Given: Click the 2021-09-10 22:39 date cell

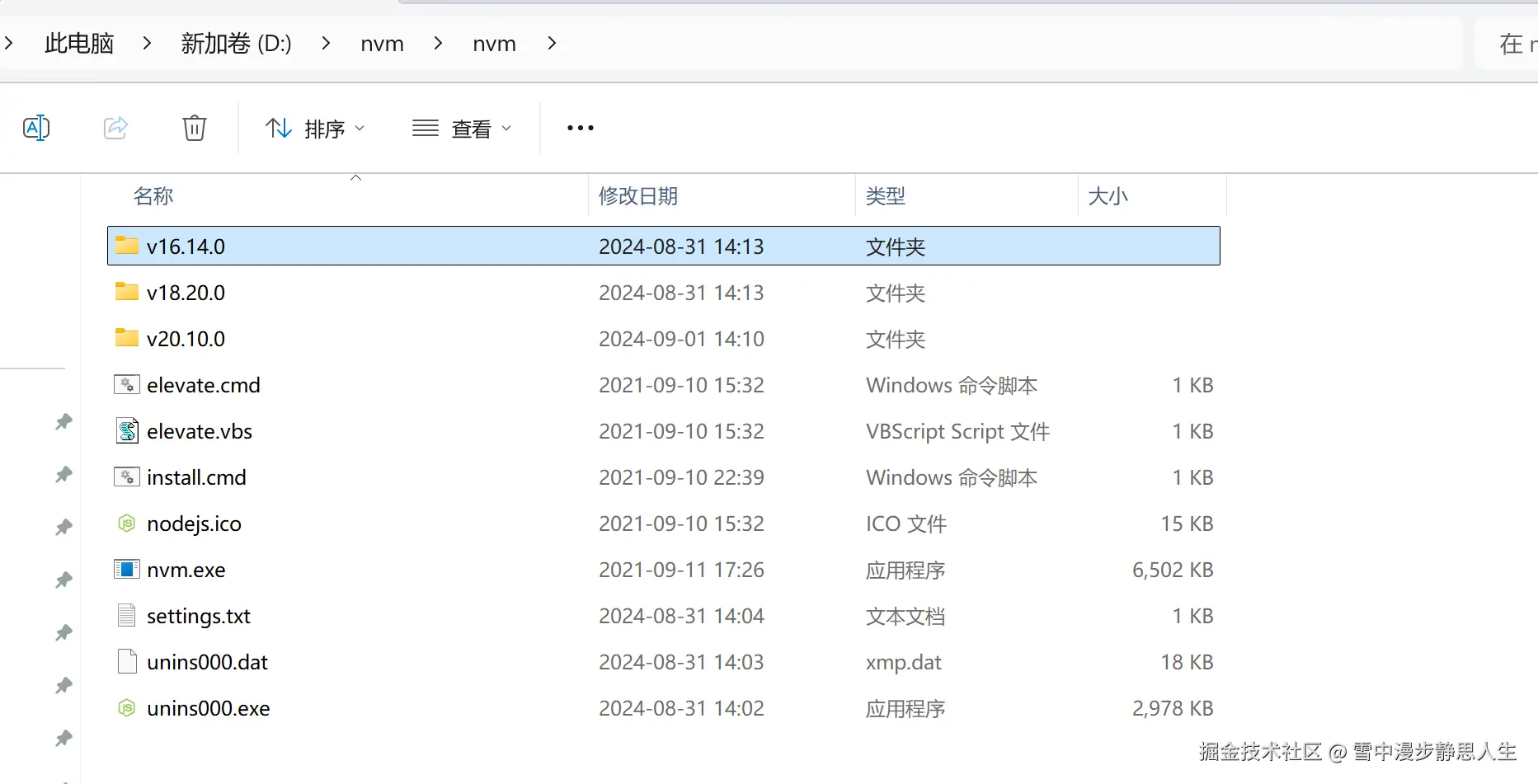Looking at the screenshot, I should pos(681,477).
